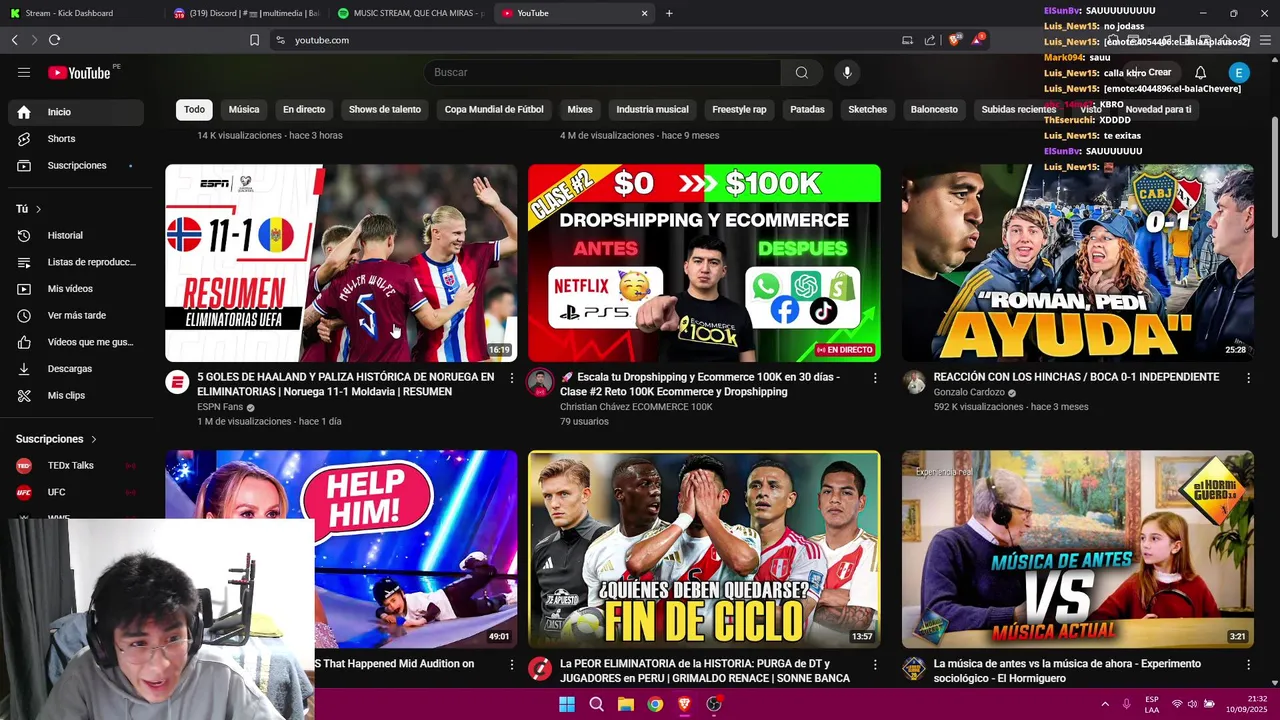Open the Dropshipping y Ecommerce live thumbnail

(704, 263)
